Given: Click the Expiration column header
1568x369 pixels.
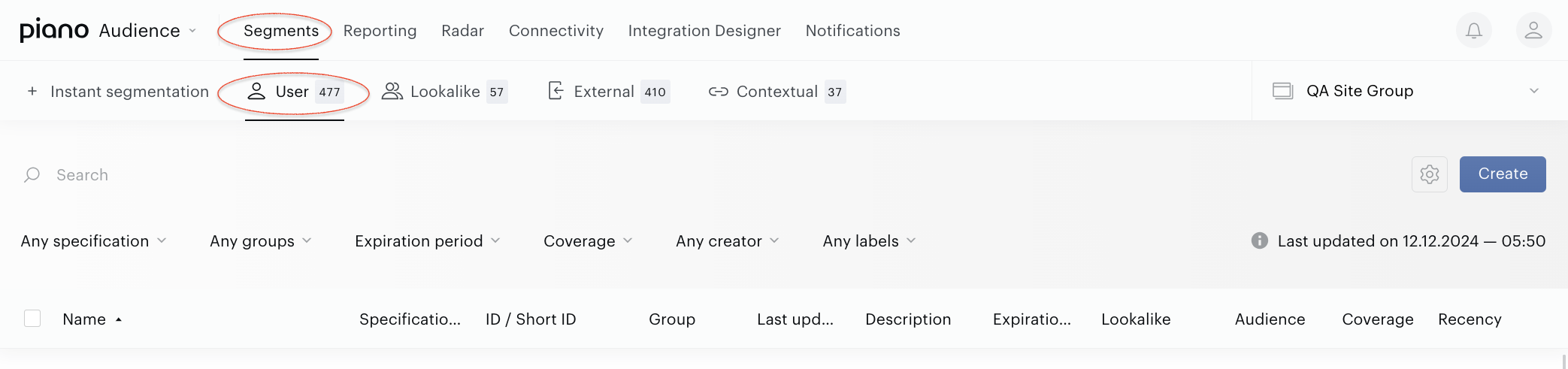Looking at the screenshot, I should pyautogui.click(x=1032, y=319).
